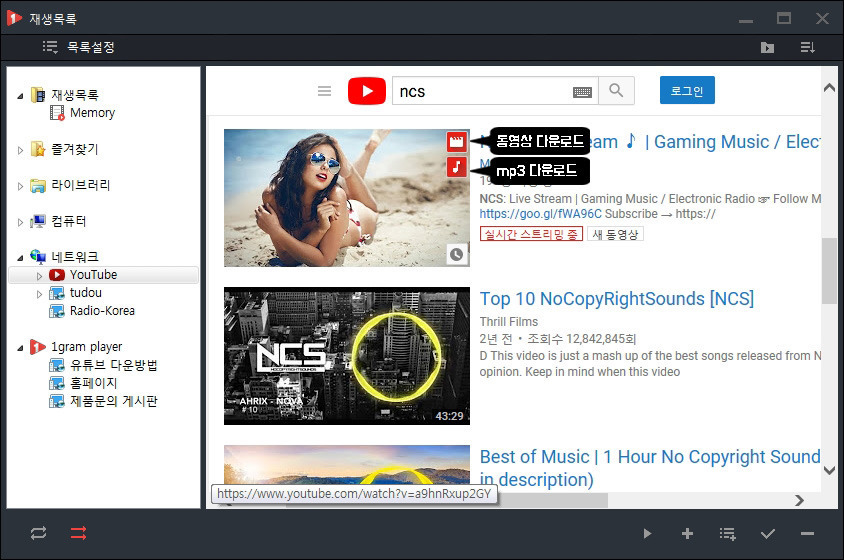Click the magnifier search button

point(616,90)
